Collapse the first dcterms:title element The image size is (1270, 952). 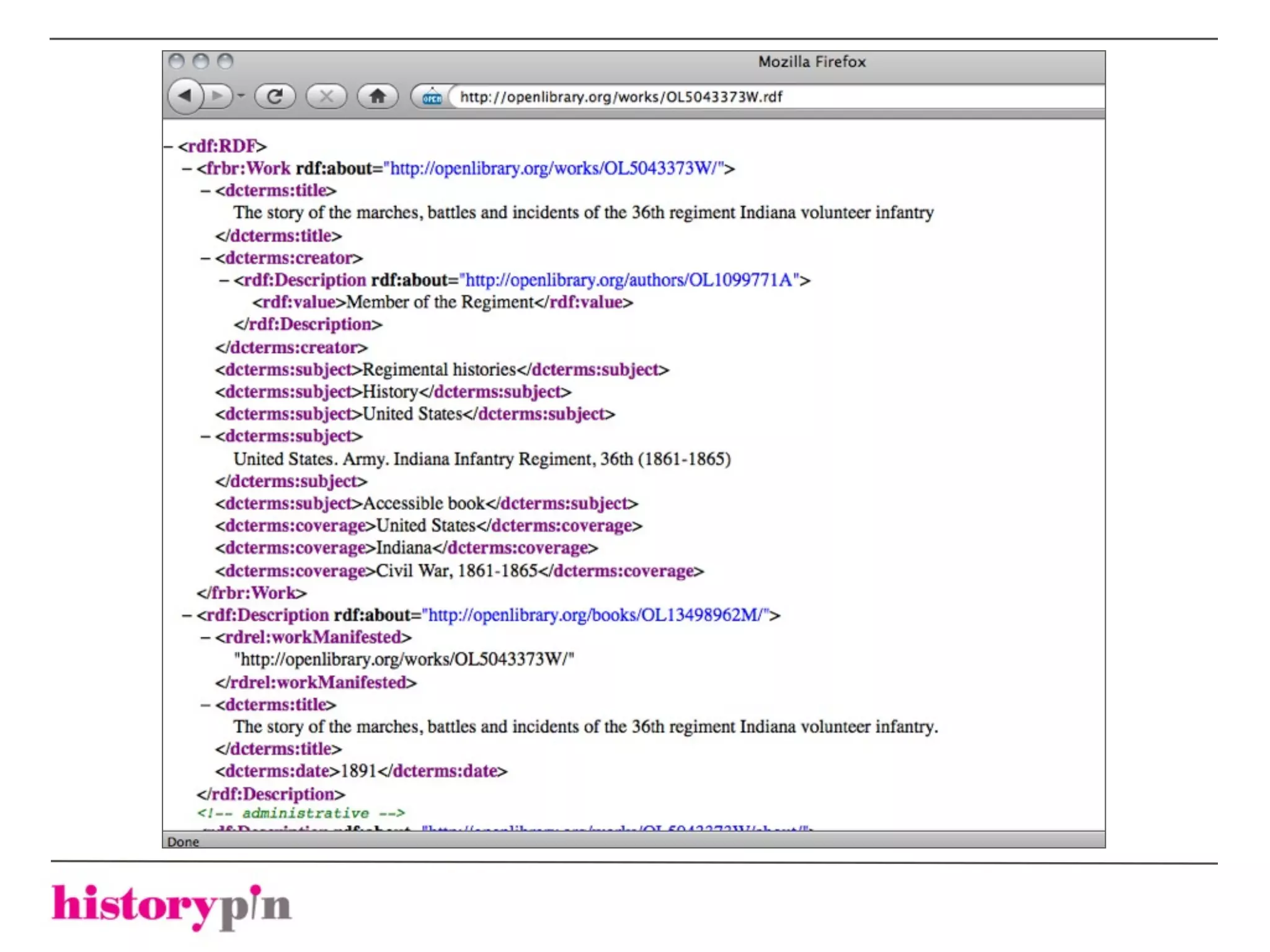205,191
